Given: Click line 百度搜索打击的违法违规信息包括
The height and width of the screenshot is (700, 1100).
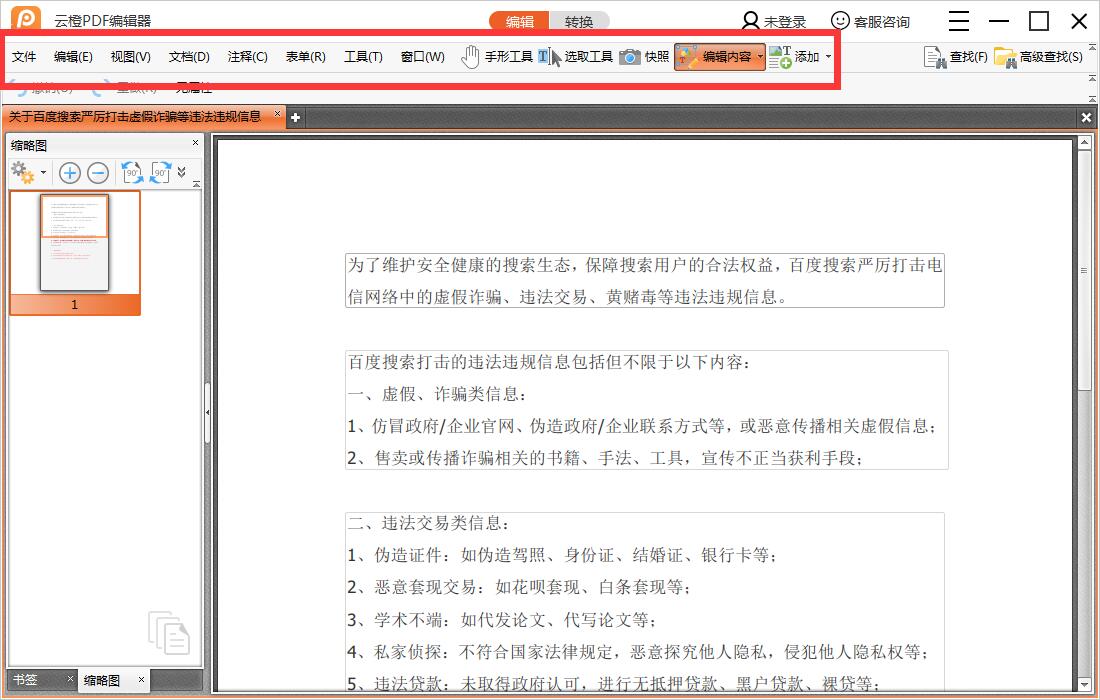Looking at the screenshot, I should click(x=549, y=362).
